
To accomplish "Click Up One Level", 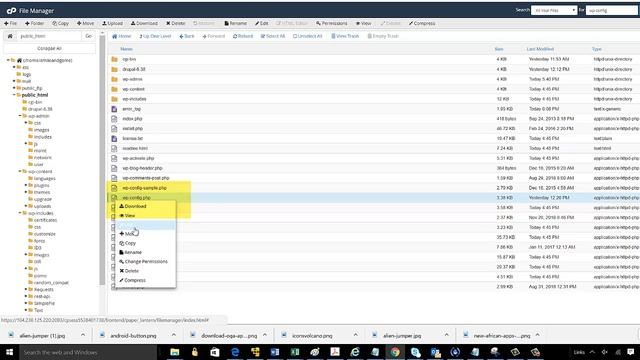I will 155,36.
